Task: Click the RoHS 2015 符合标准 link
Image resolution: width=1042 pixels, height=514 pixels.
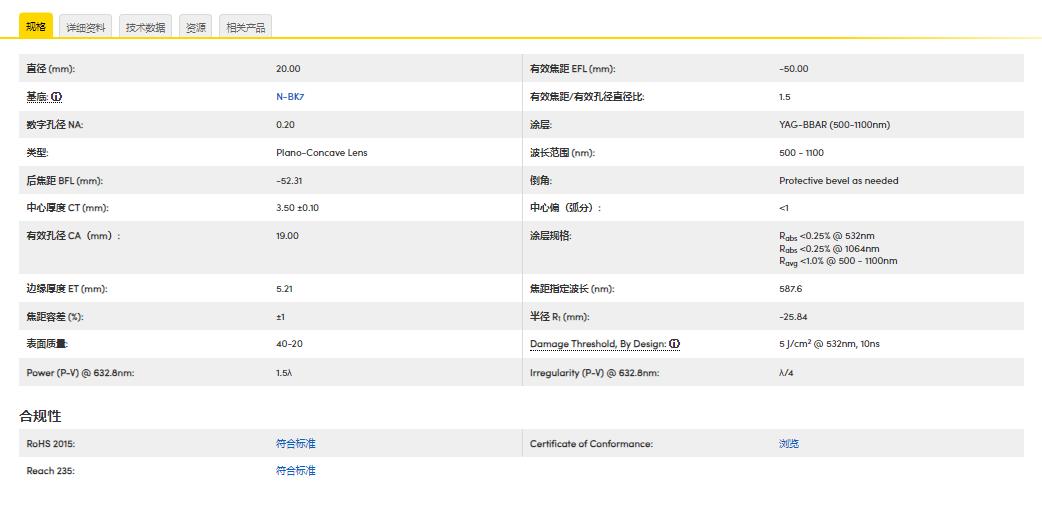Action: pyautogui.click(x=296, y=444)
